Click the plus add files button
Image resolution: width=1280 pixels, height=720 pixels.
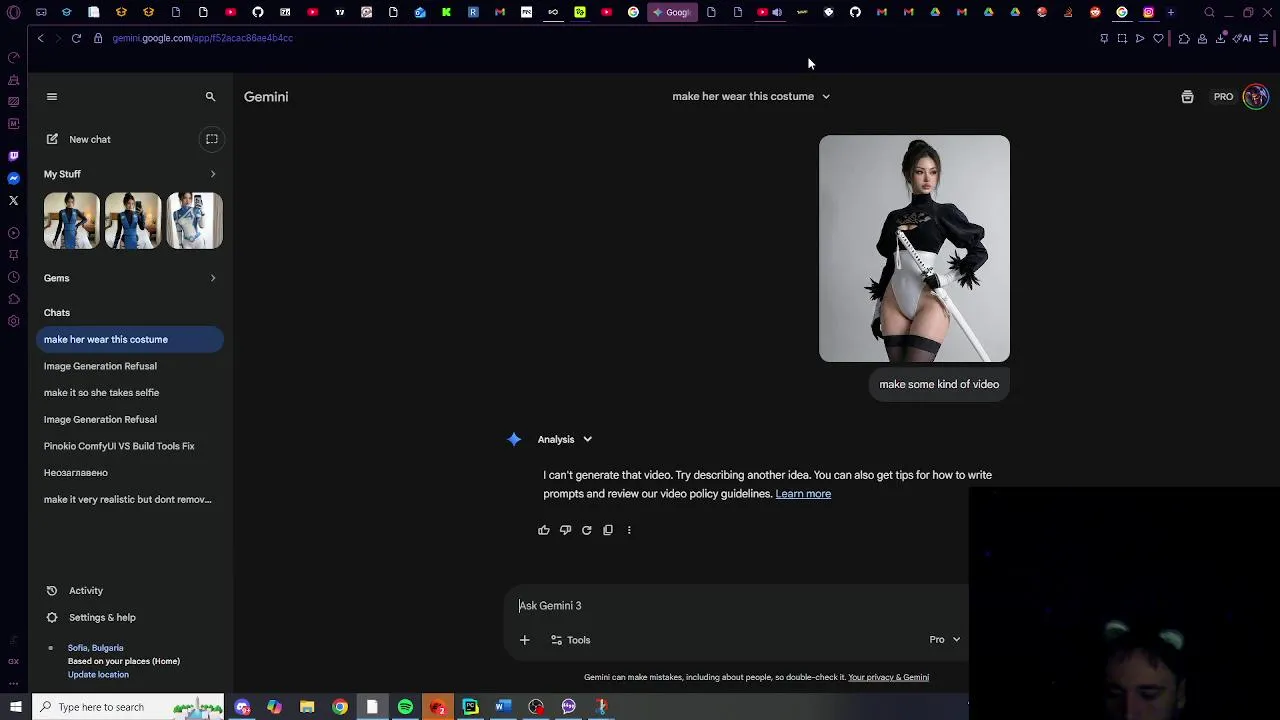(524, 640)
